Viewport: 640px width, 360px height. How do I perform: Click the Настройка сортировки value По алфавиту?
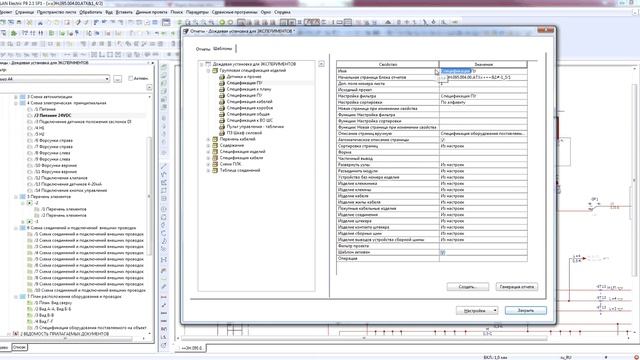[x=483, y=102]
